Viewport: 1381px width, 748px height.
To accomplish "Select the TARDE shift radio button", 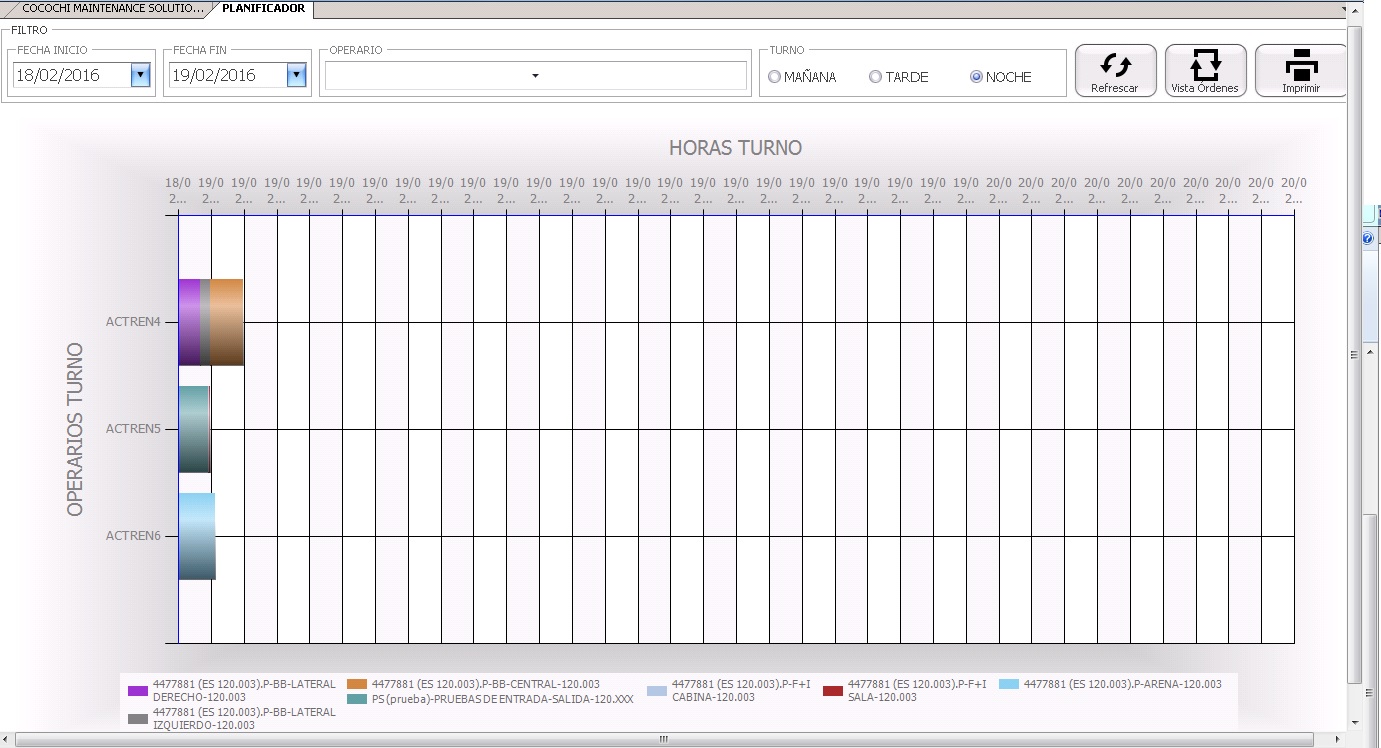I will pyautogui.click(x=876, y=77).
